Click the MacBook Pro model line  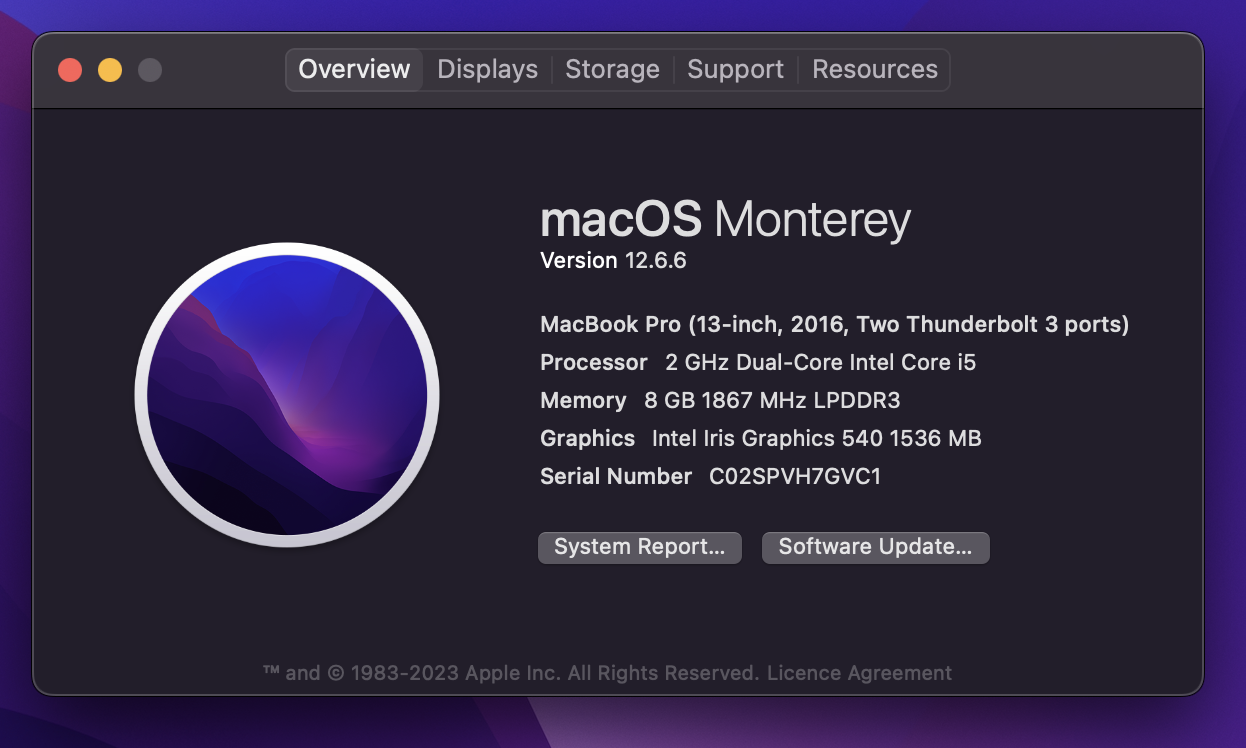click(834, 324)
